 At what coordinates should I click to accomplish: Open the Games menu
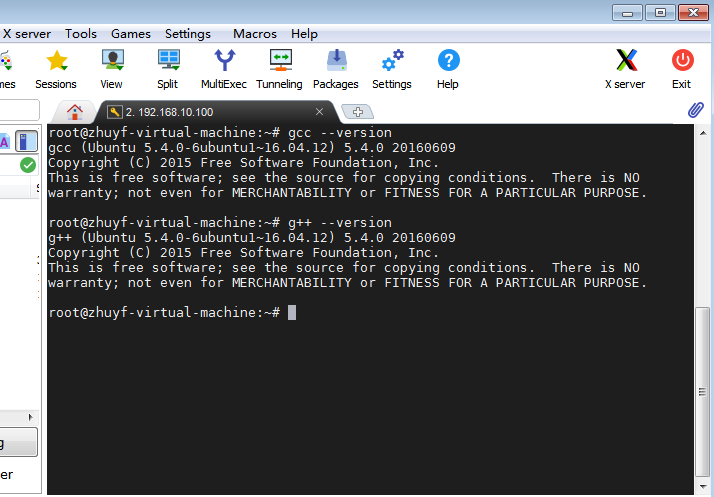coord(131,34)
